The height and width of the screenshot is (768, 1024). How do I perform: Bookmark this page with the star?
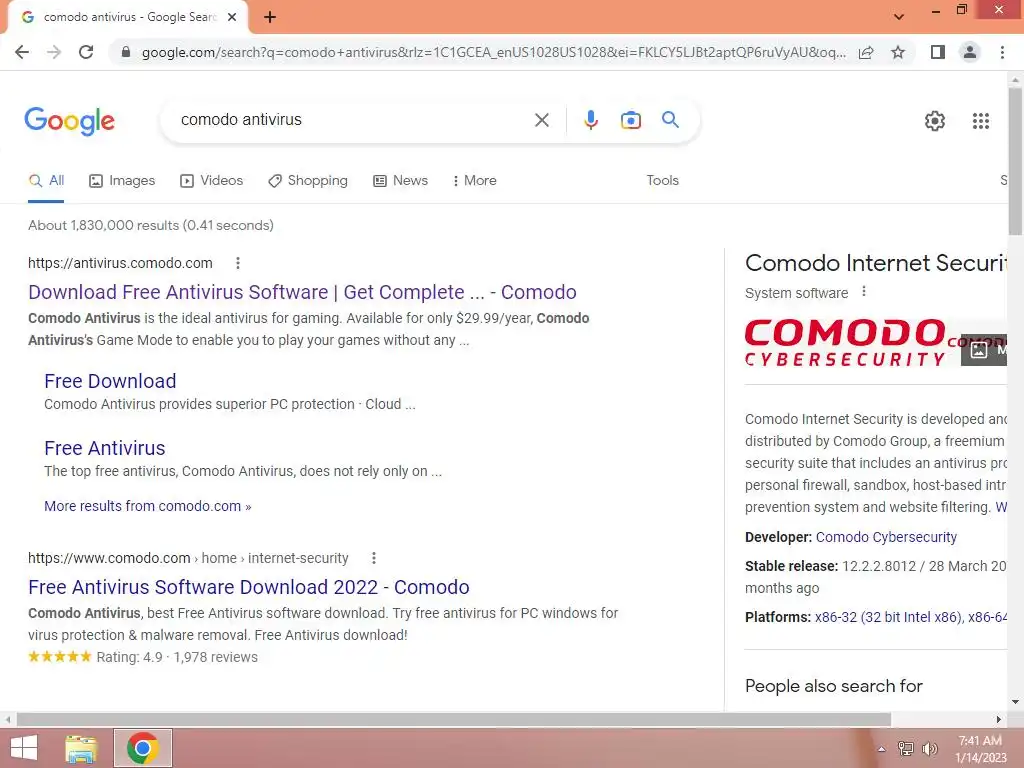(x=898, y=52)
